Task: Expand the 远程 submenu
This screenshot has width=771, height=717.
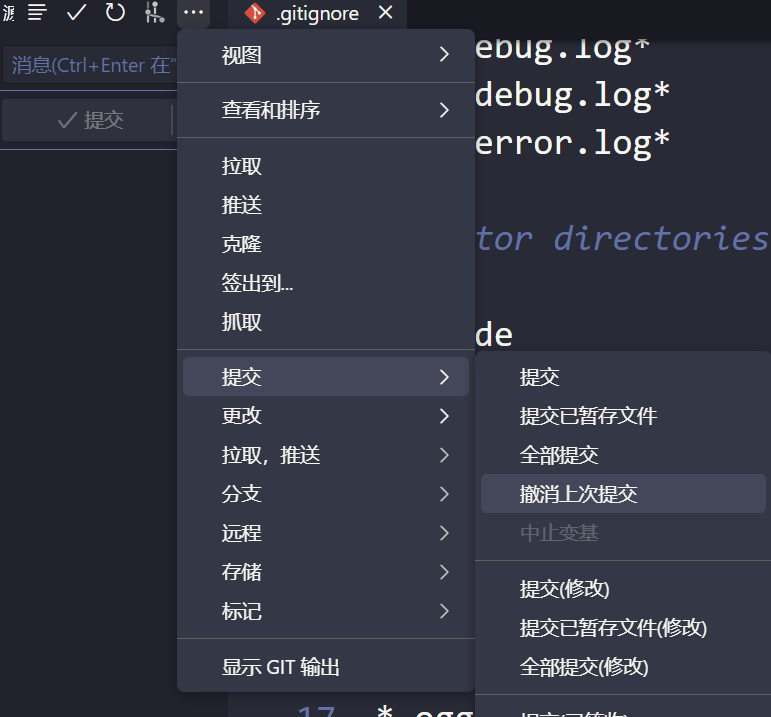Action: coord(326,533)
